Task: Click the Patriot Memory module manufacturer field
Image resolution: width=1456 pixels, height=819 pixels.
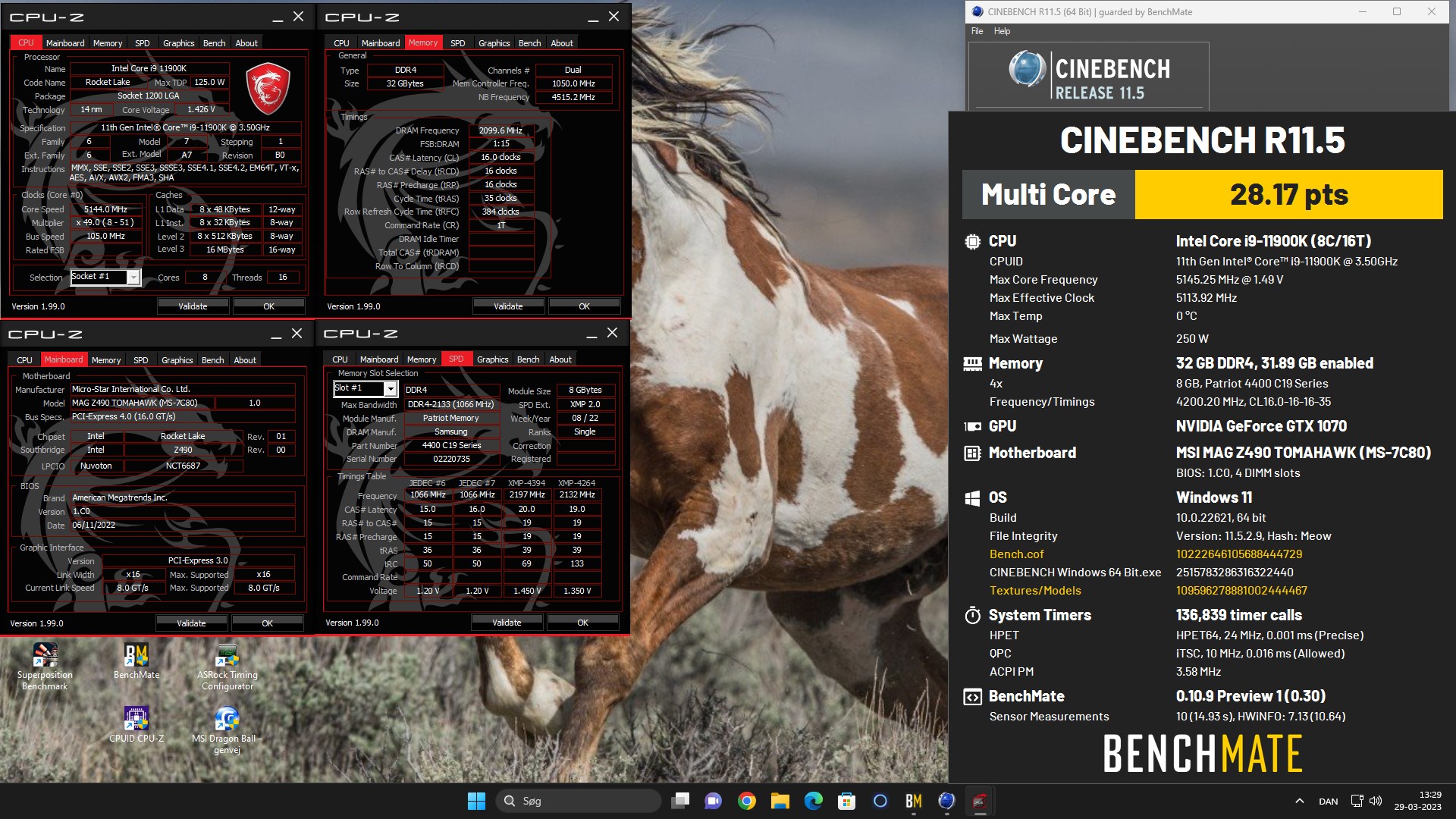Action: point(450,419)
